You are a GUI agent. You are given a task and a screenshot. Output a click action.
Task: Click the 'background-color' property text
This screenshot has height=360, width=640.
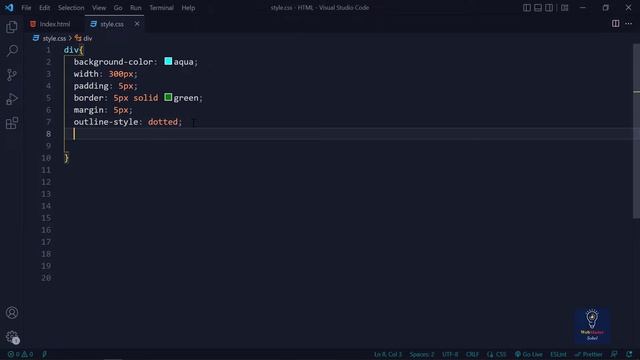(x=113, y=62)
